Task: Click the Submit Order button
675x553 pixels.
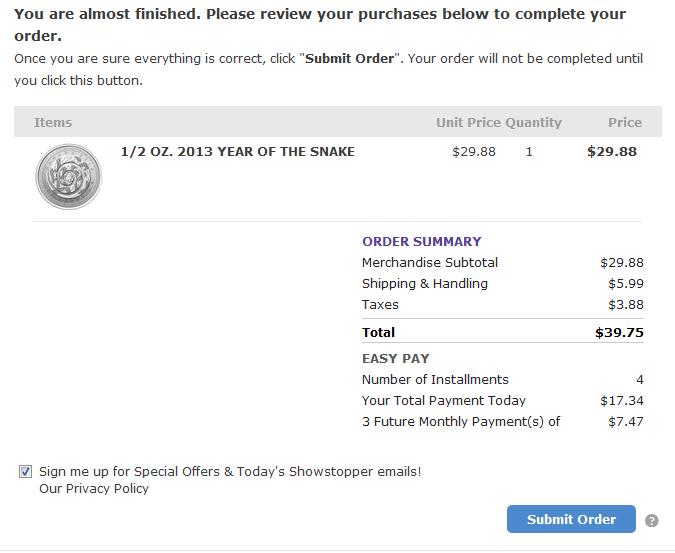Action: point(571,519)
